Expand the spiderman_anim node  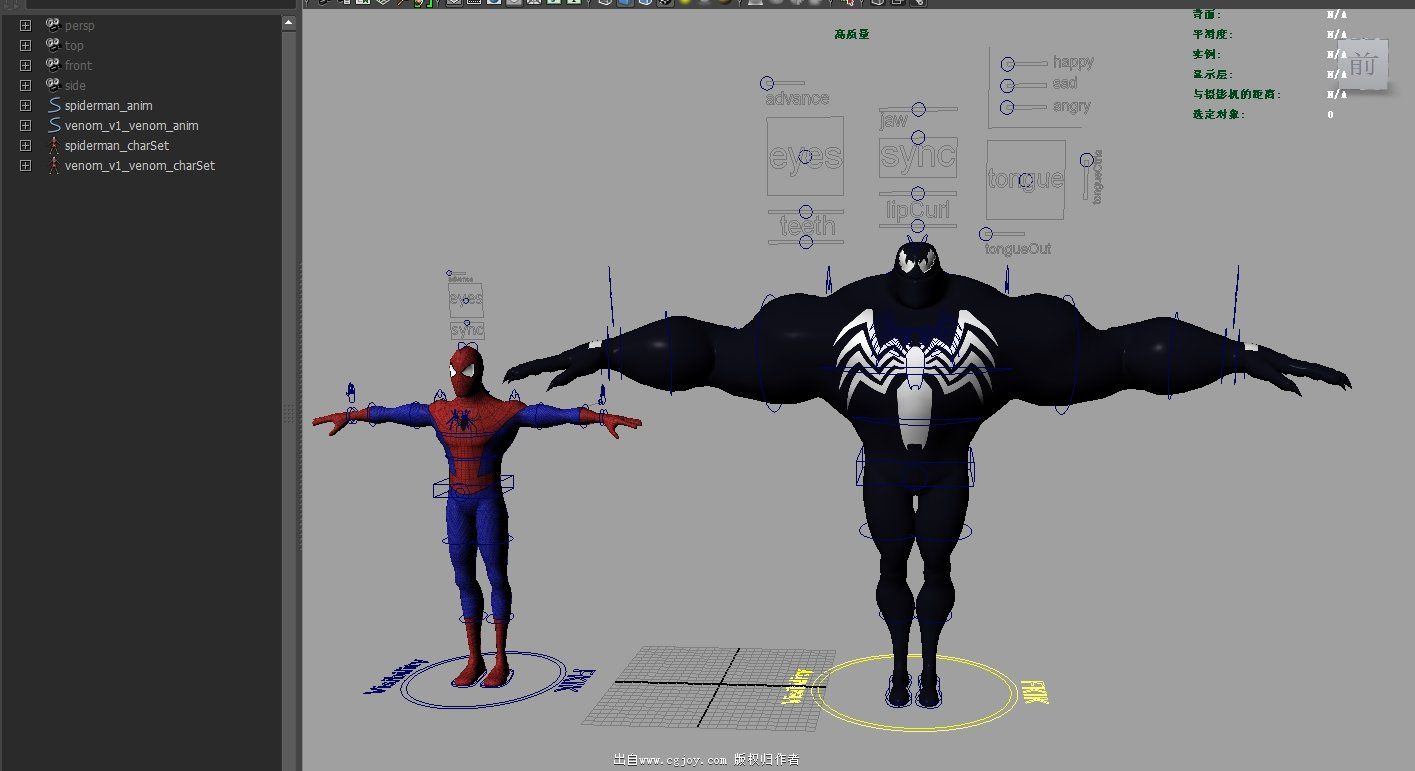(x=25, y=105)
